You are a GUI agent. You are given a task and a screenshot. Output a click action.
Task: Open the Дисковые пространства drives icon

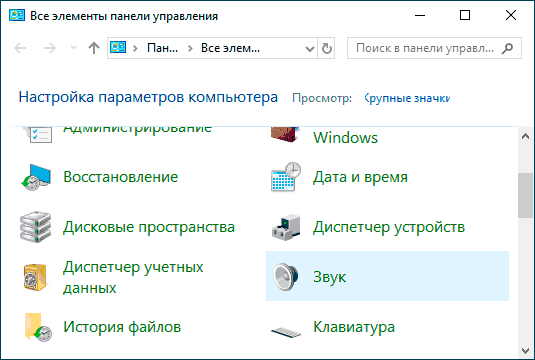coord(35,227)
